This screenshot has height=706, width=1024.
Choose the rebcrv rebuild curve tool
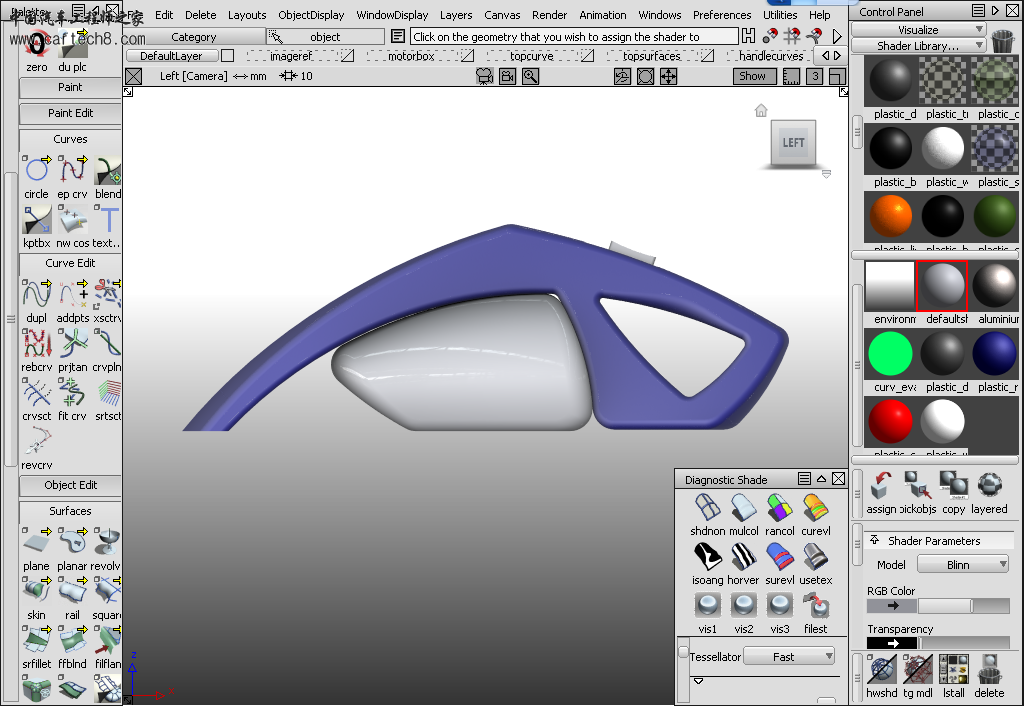37,344
